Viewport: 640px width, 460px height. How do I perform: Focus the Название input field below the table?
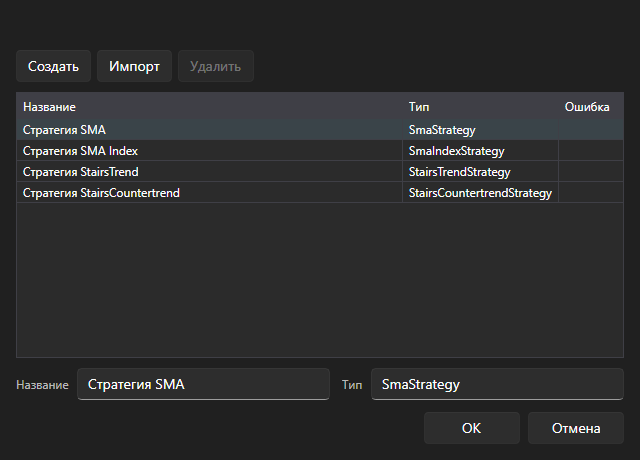point(203,384)
